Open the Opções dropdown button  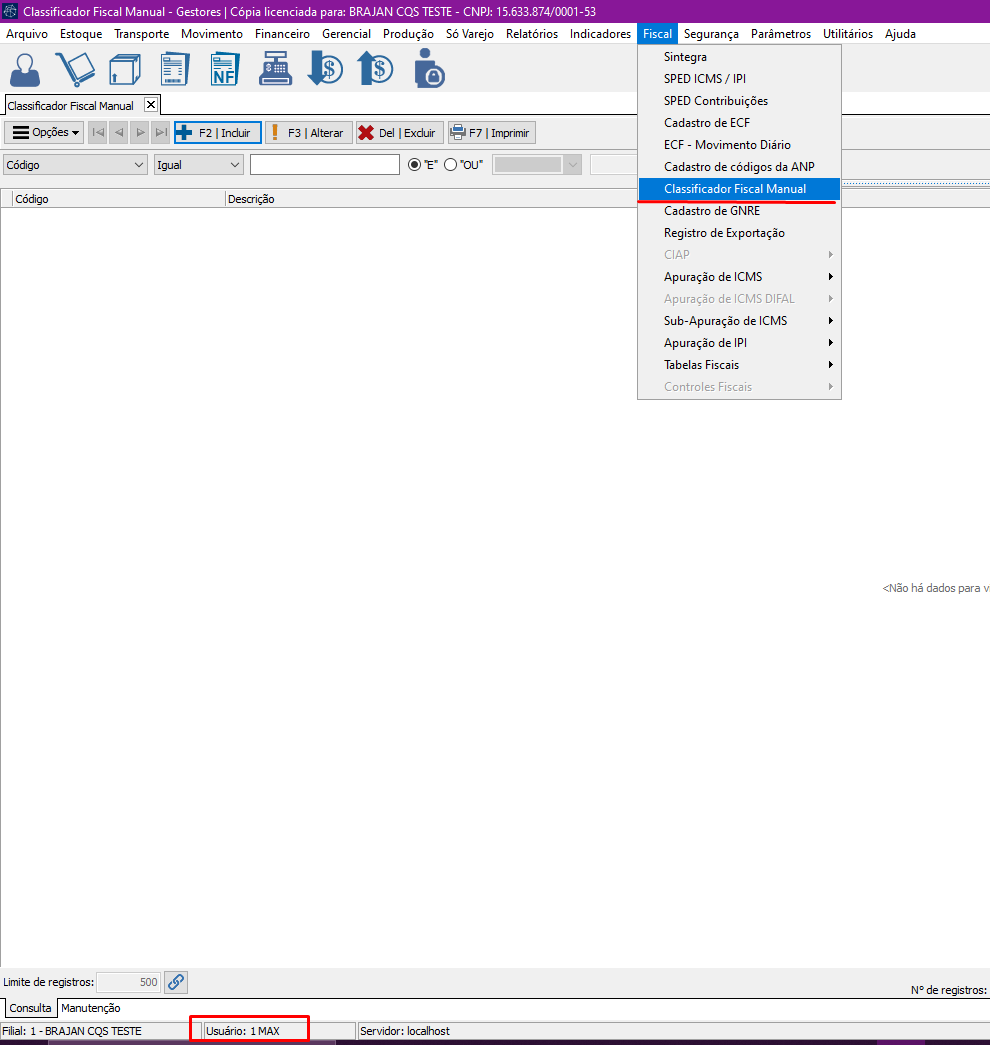tap(45, 133)
